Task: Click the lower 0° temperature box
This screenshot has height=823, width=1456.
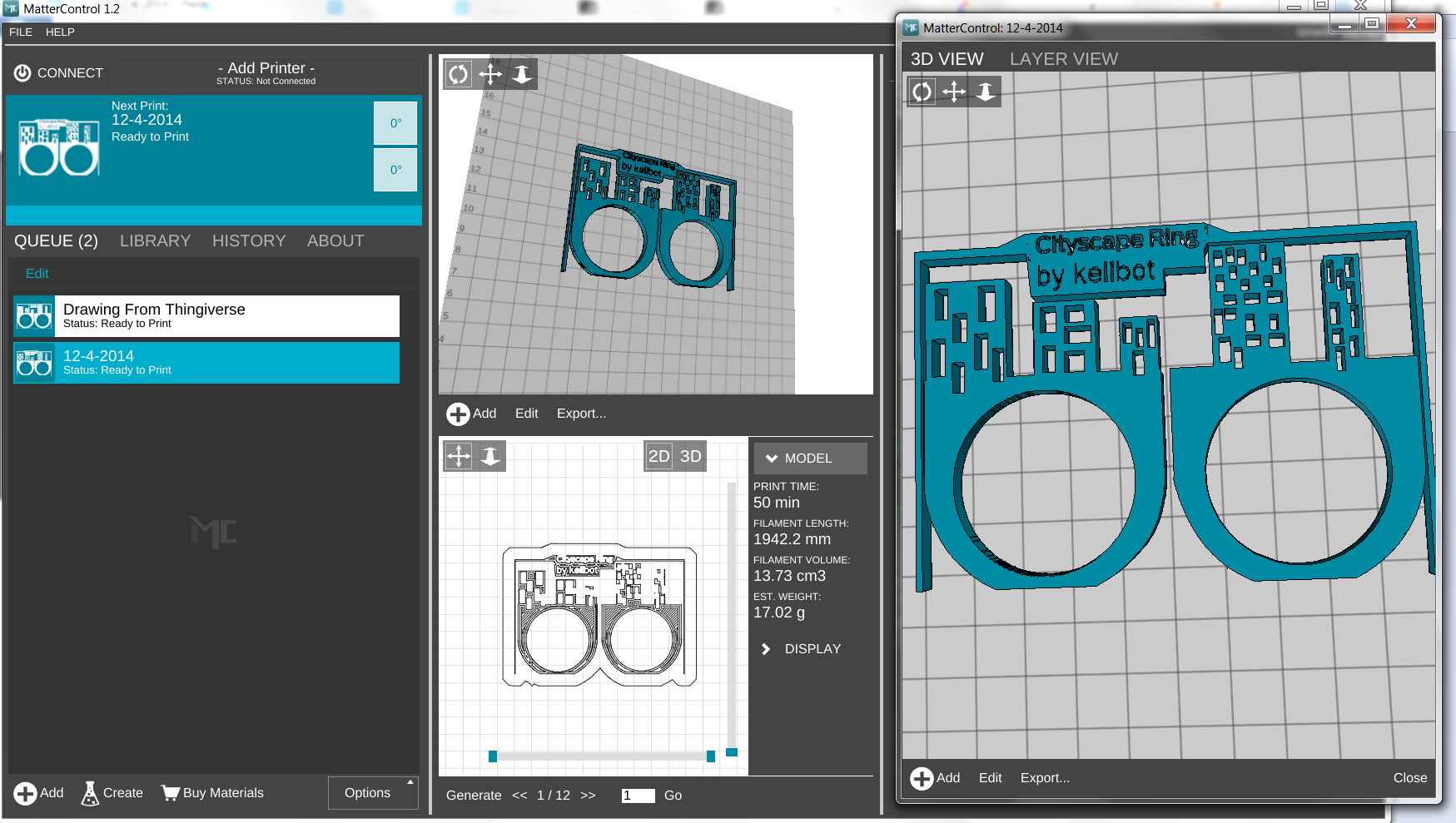Action: tap(395, 170)
